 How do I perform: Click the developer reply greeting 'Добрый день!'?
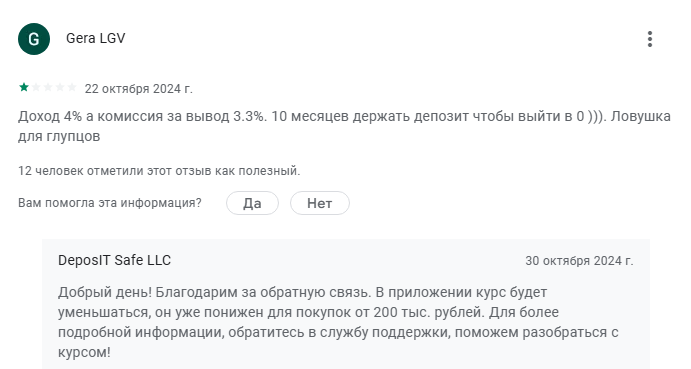[x=105, y=292]
